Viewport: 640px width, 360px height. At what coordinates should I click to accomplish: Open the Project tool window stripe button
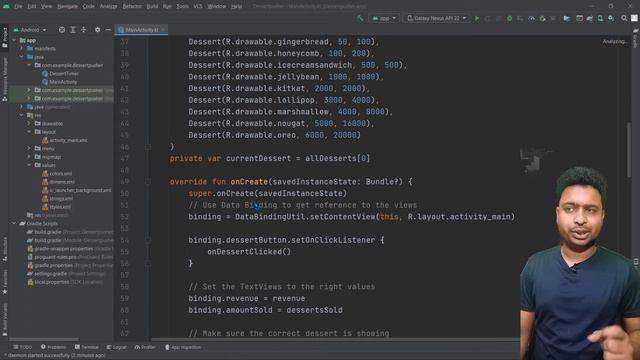(x=4, y=38)
